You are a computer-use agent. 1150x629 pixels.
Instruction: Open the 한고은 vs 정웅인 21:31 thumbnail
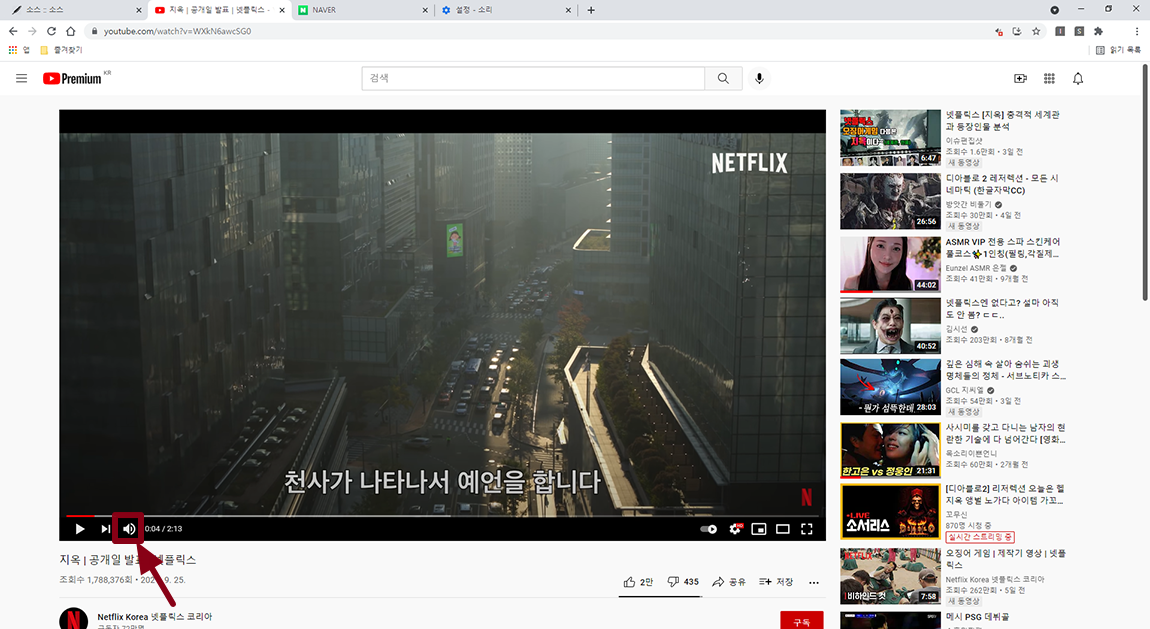[890, 450]
